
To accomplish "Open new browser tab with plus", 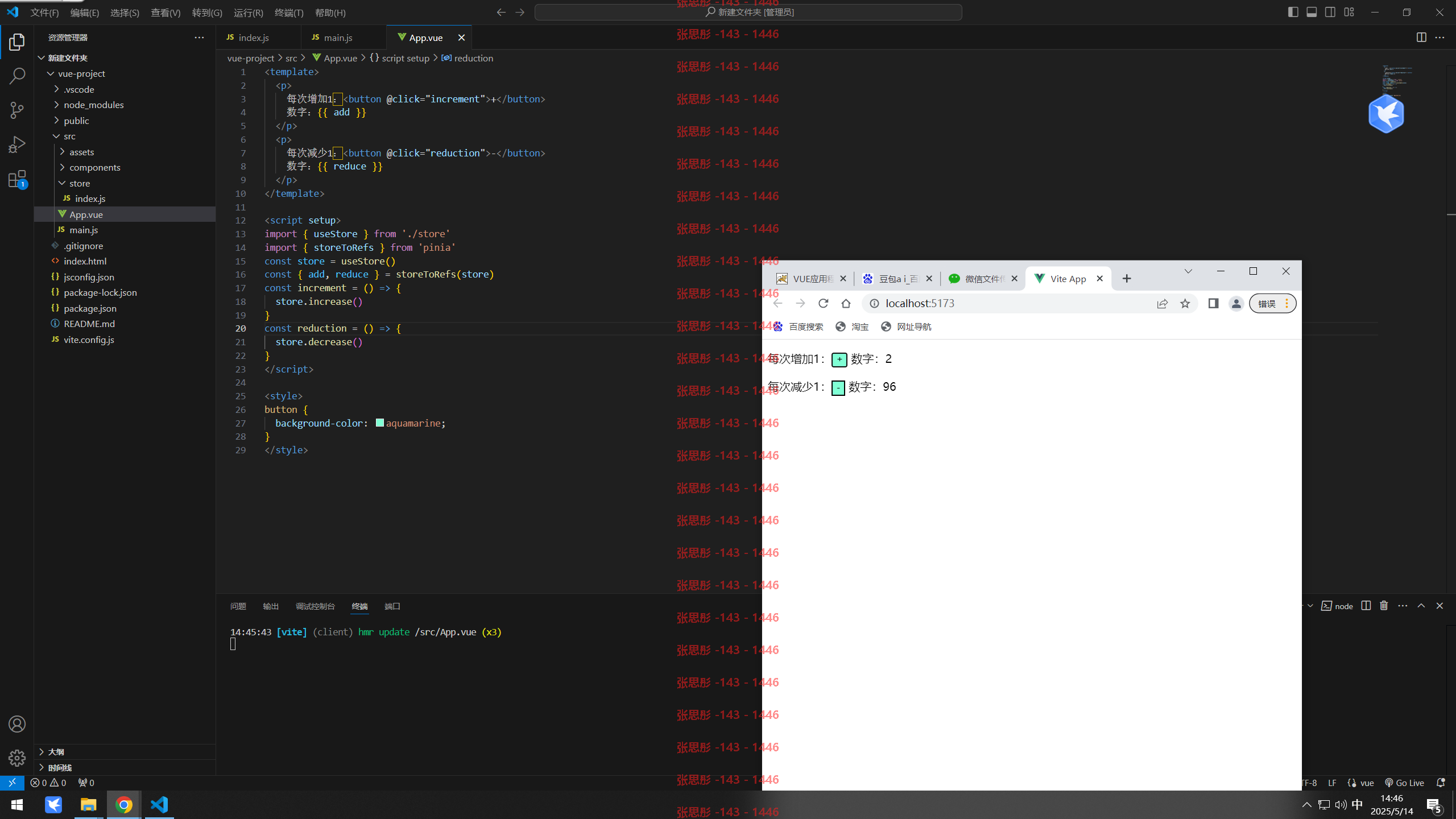I will (1127, 279).
